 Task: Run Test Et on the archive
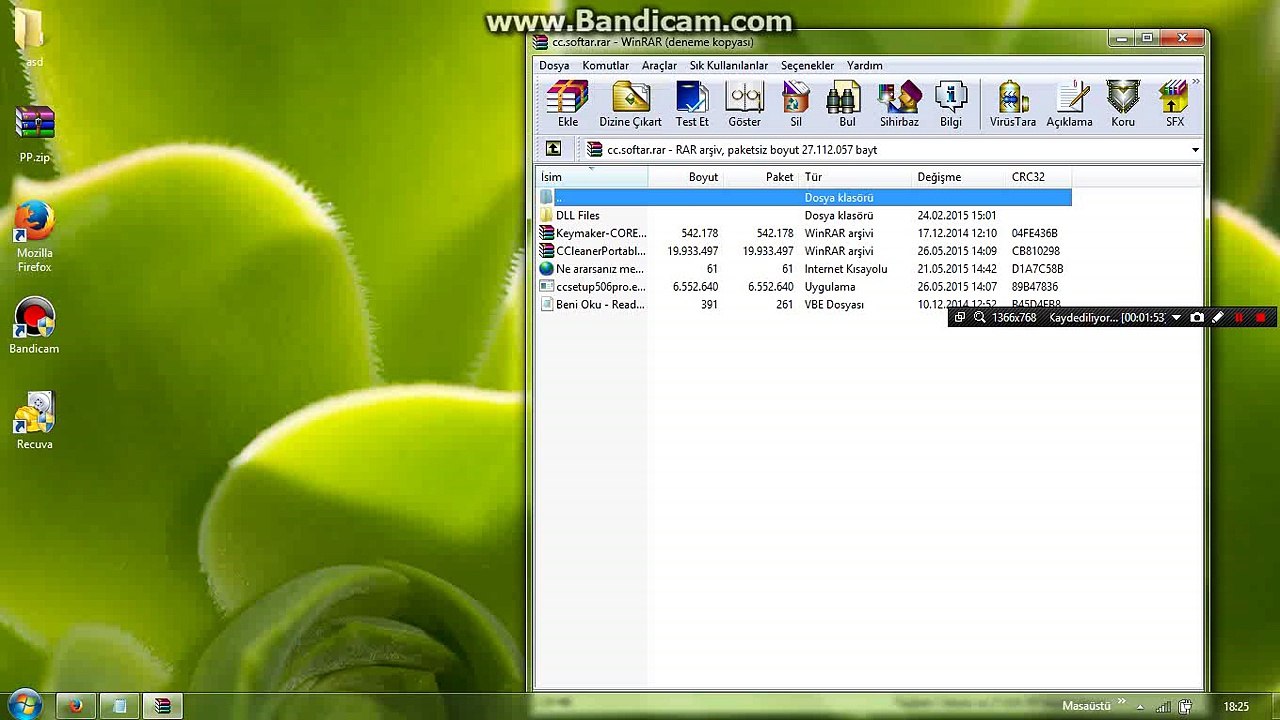tap(692, 105)
